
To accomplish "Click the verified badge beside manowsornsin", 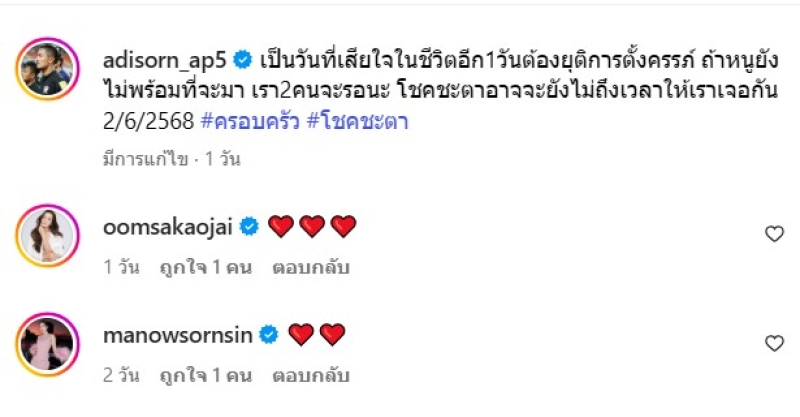I will pyautogui.click(x=269, y=335).
